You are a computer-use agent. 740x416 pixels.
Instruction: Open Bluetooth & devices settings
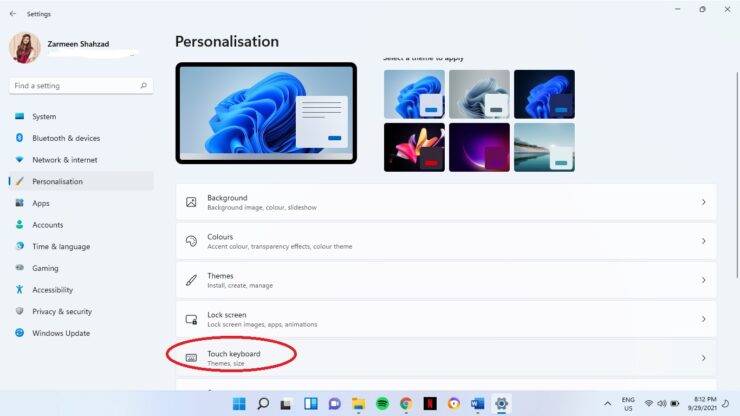point(66,138)
